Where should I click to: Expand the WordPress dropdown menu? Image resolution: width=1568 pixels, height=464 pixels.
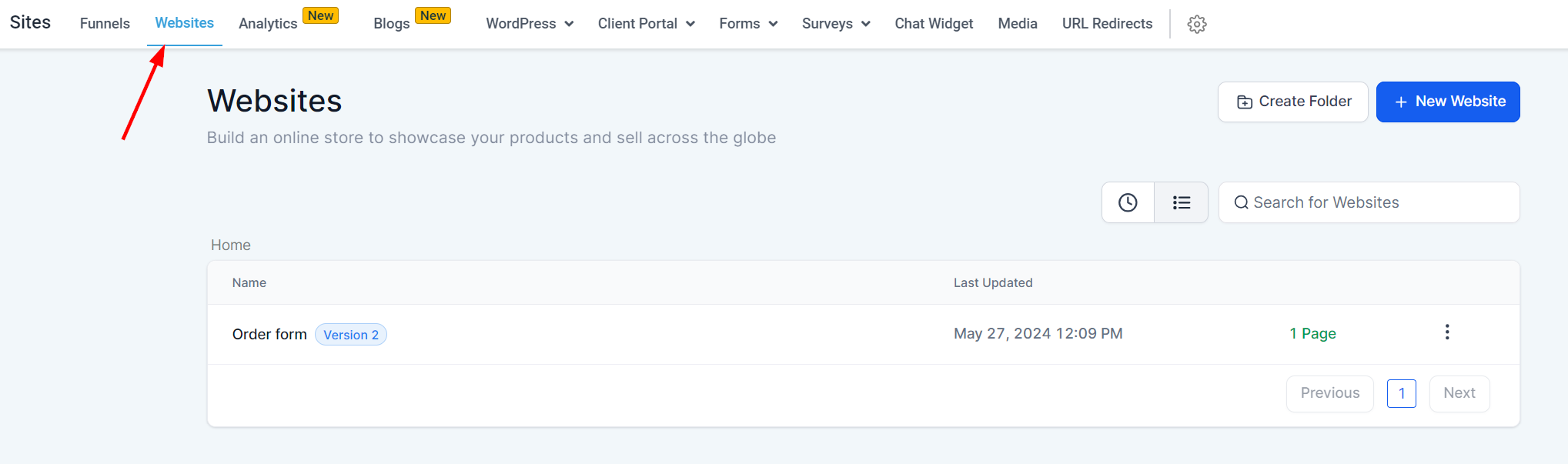530,24
